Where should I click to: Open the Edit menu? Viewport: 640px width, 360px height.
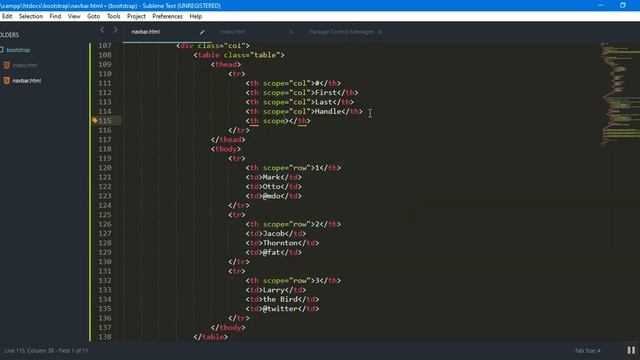(7, 16)
